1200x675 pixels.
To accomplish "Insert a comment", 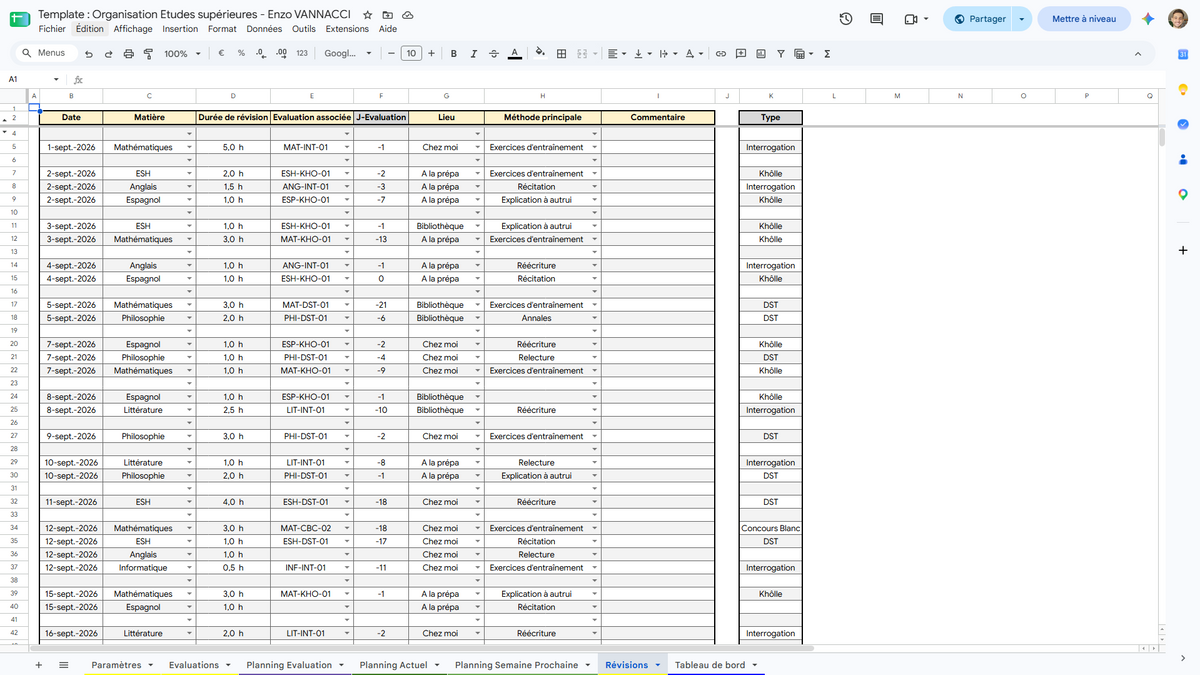I will click(741, 54).
